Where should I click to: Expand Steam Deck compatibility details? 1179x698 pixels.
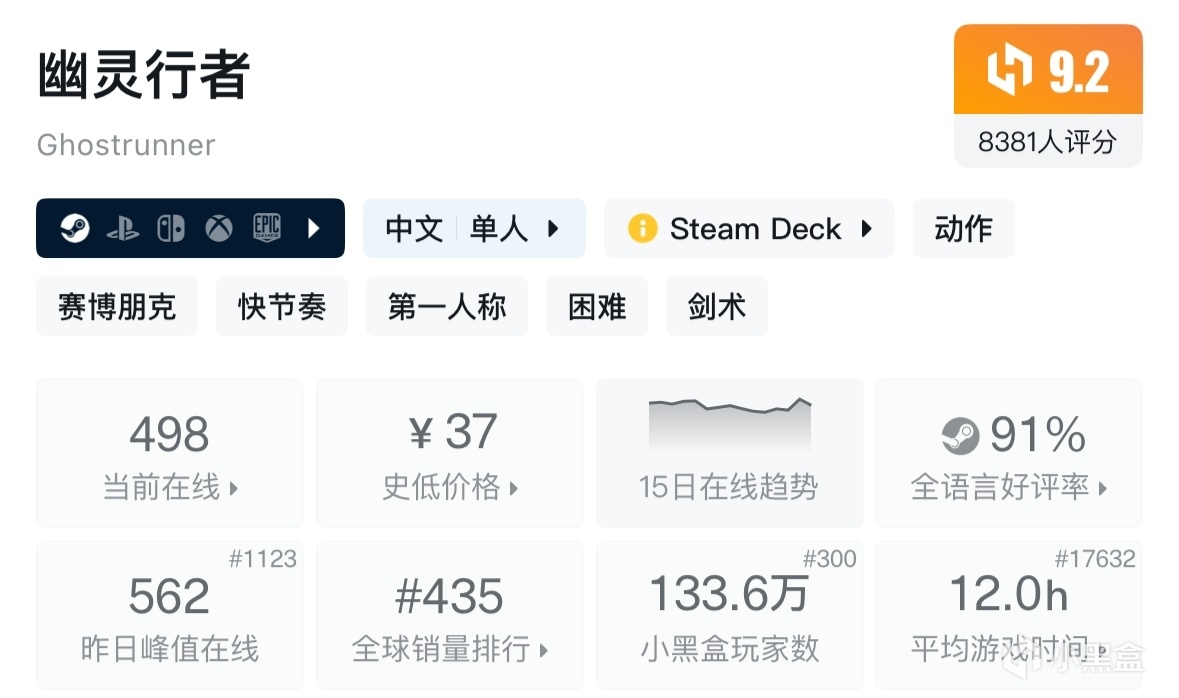867,229
